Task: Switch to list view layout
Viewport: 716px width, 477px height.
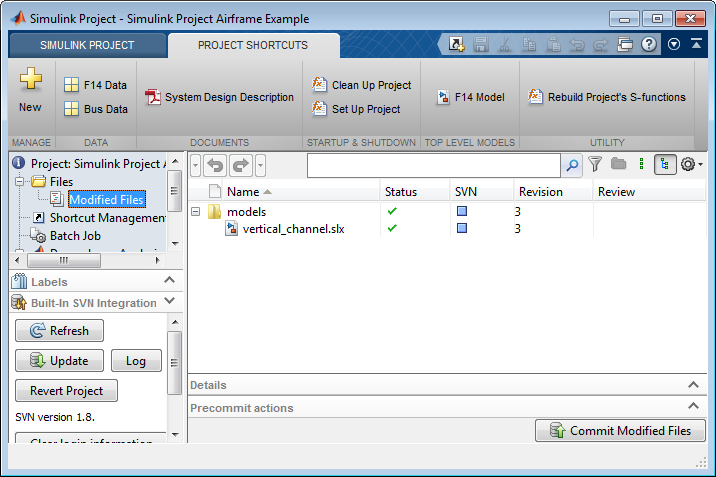Action: [641, 164]
